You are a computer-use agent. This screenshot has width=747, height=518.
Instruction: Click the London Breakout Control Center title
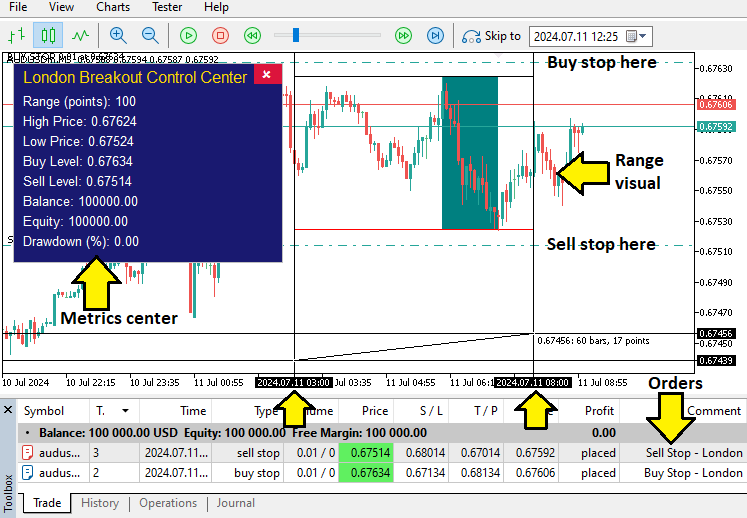coord(135,77)
